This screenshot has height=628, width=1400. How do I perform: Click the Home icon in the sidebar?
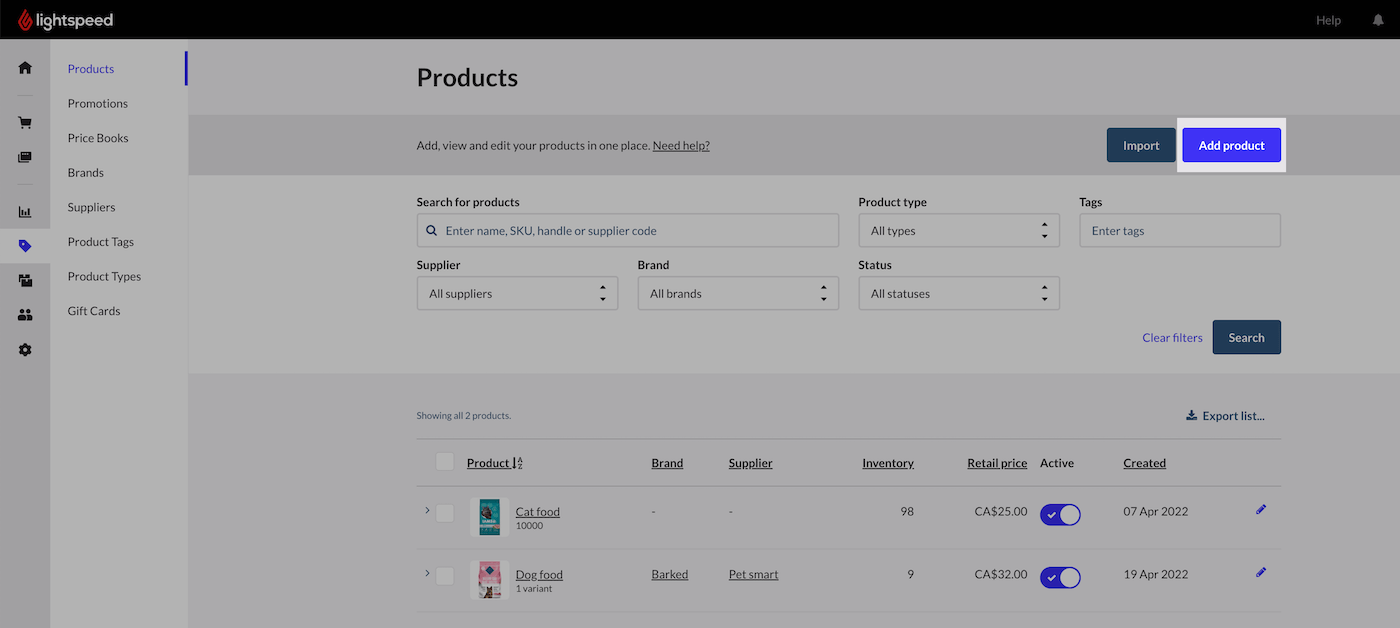[25, 68]
